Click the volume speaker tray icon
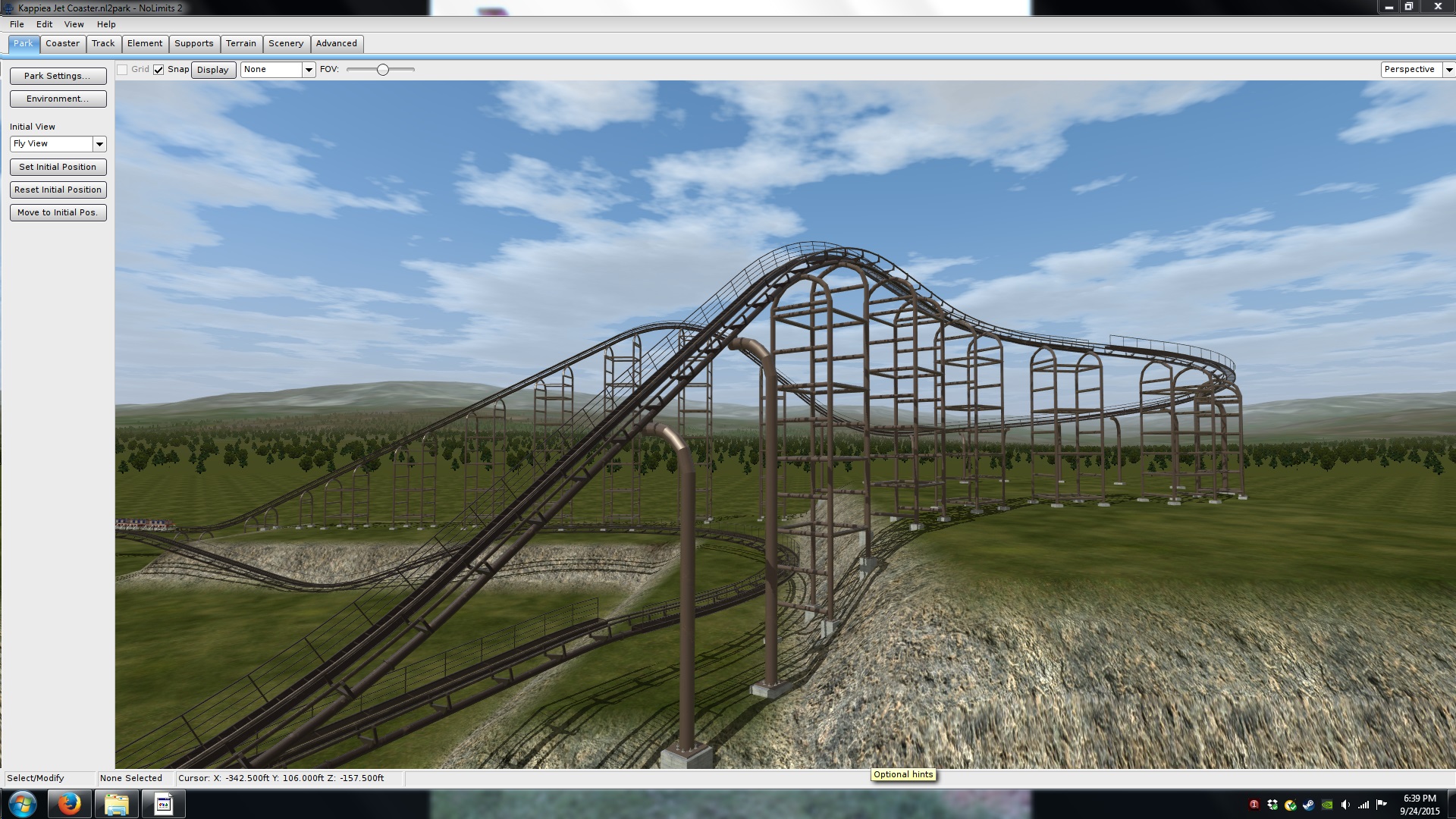Screen dimensions: 1456x819 pyautogui.click(x=1345, y=805)
